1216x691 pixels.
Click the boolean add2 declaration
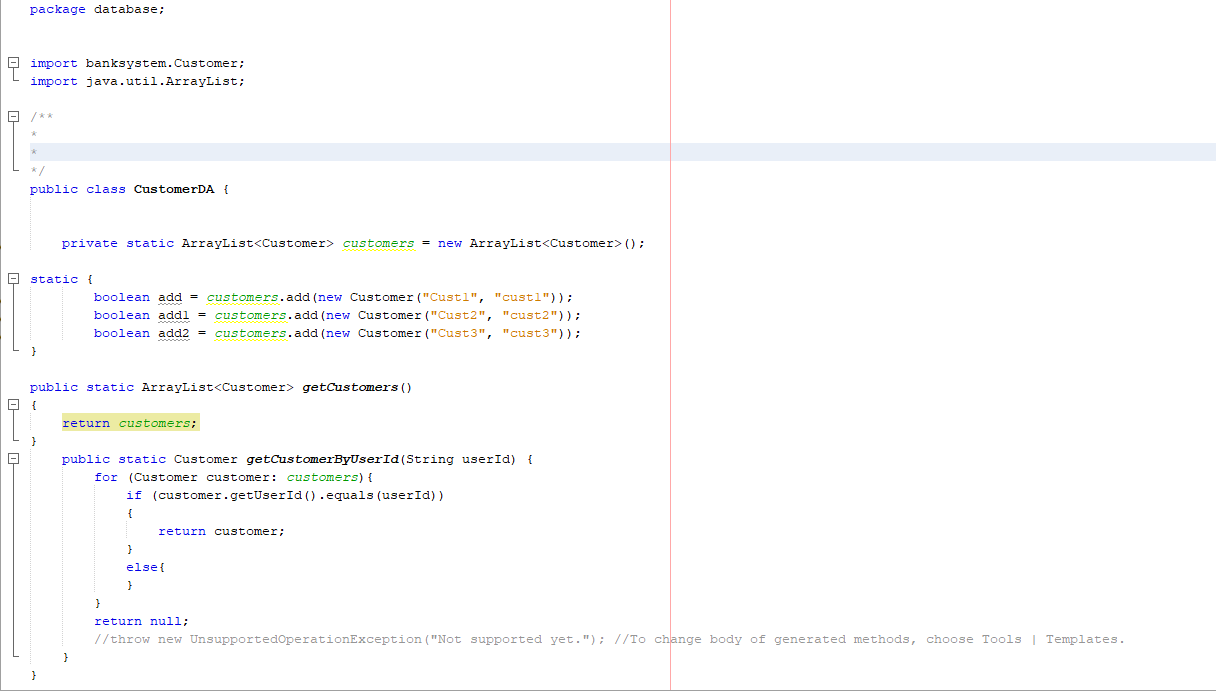tap(121, 333)
